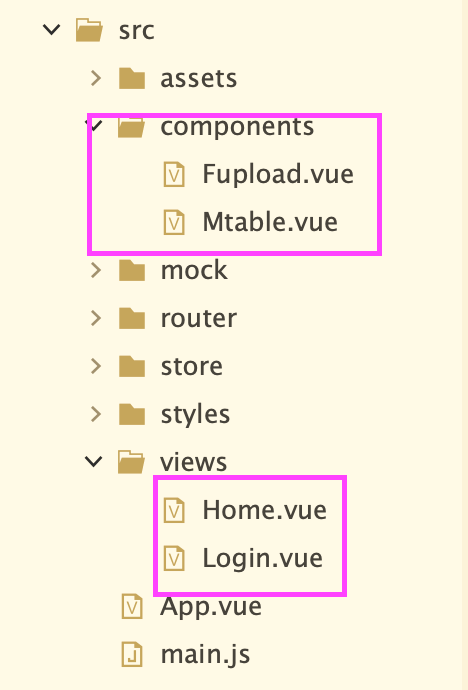Open the Login.vue file
This screenshot has width=468, height=690.
point(263,559)
